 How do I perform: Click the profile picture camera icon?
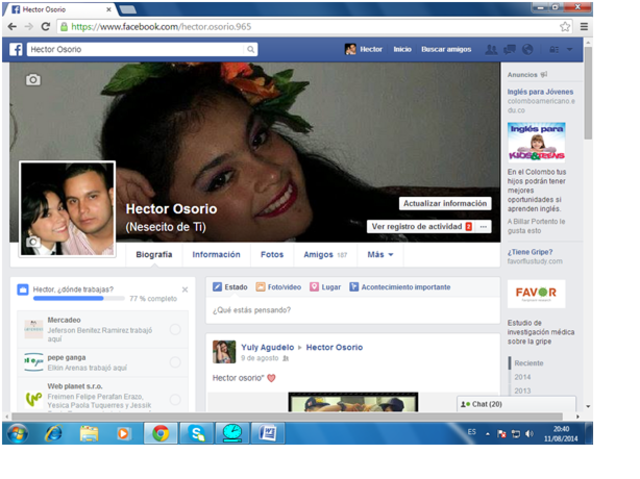(33, 242)
